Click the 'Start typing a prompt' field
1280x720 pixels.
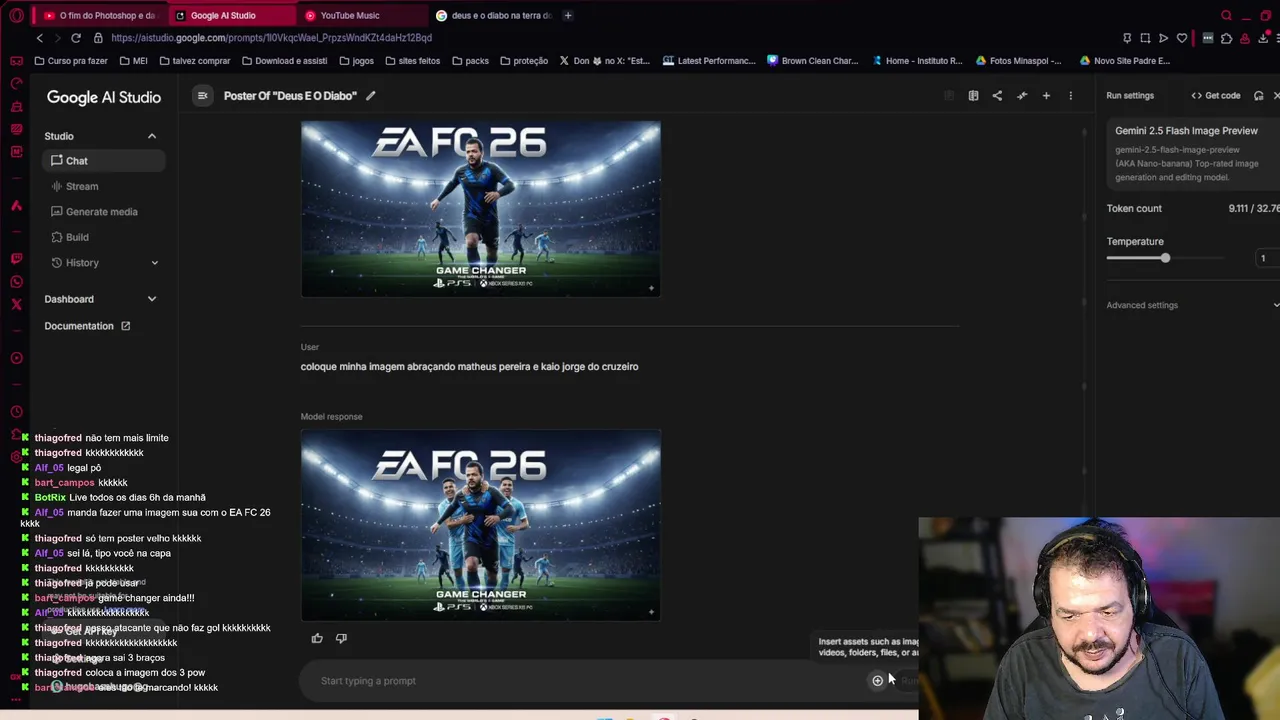(590, 681)
